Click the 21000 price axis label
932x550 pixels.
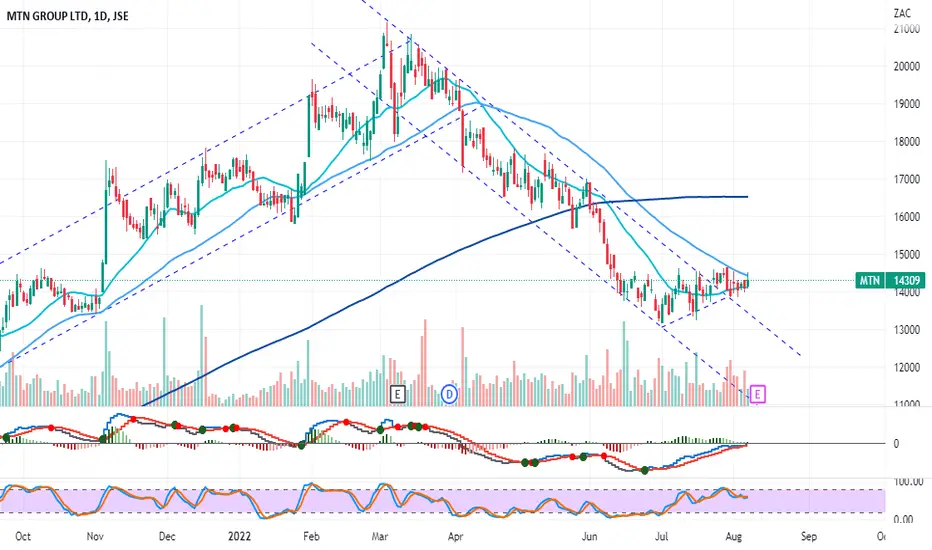[x=906, y=29]
